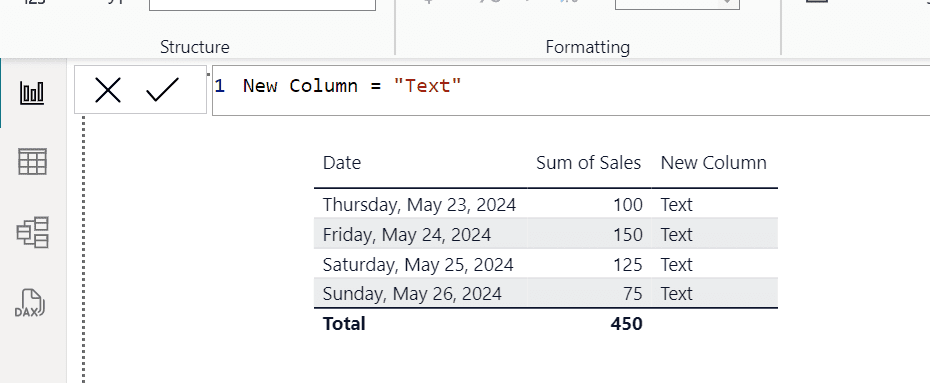The height and width of the screenshot is (383, 930).
Task: Click the 450 total sales value
Action: [626, 324]
